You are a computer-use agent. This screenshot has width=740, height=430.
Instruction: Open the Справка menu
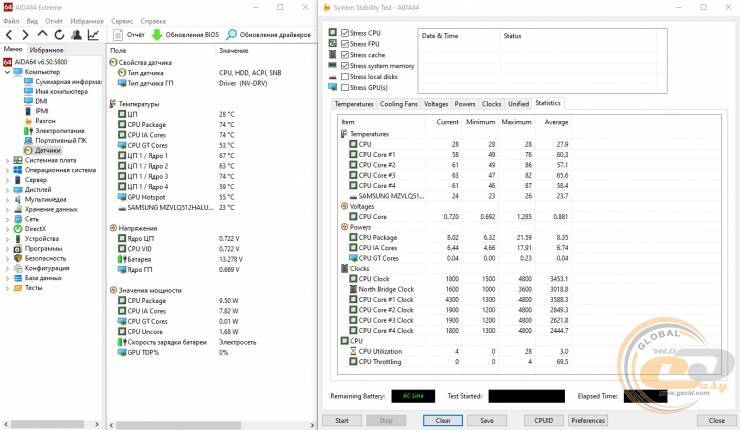point(153,21)
